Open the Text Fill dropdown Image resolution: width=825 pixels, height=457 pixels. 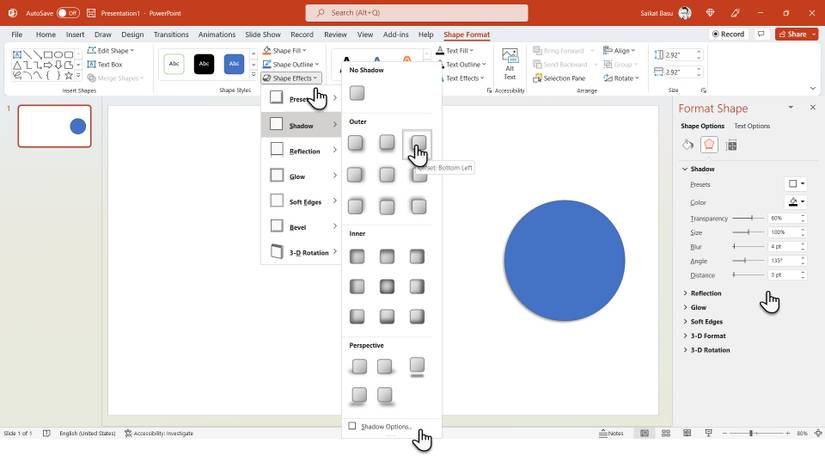455,50
